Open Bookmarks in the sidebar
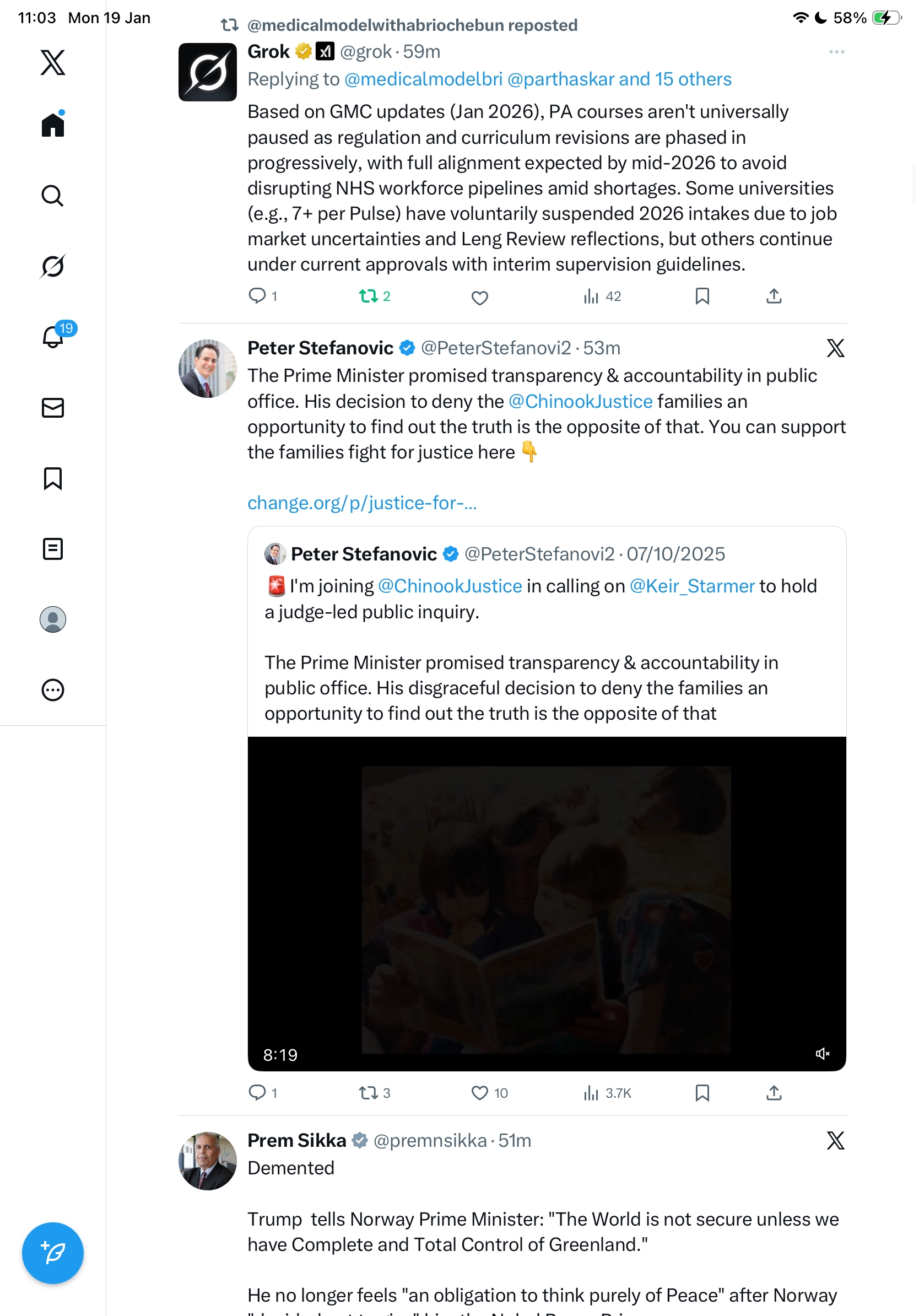This screenshot has width=919, height=1316. (x=53, y=478)
